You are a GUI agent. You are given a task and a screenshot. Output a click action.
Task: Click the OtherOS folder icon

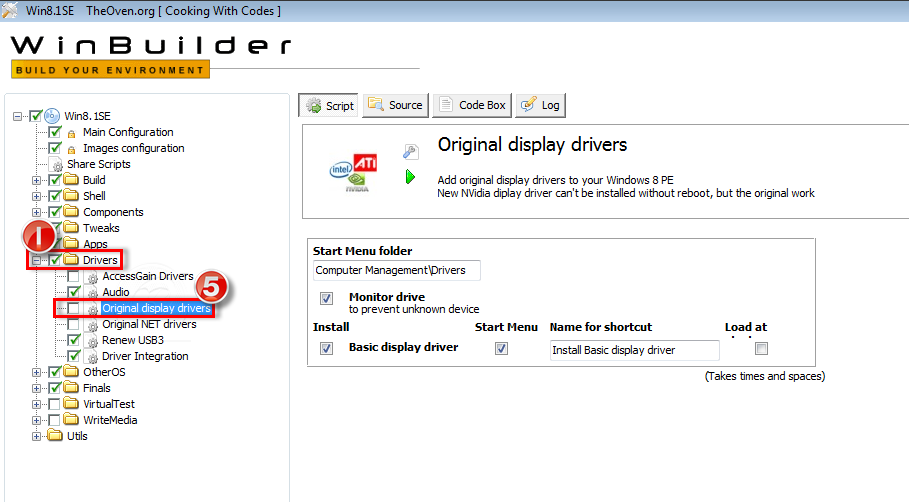[71, 372]
